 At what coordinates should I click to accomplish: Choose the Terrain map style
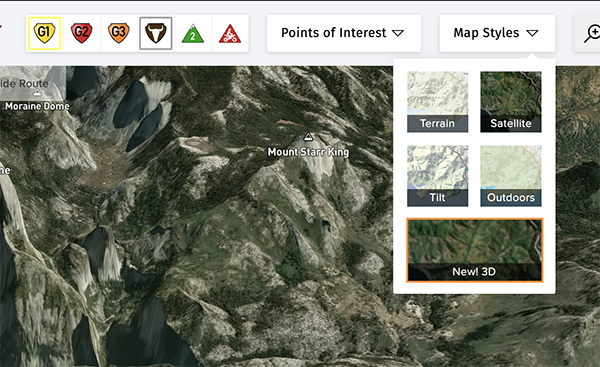click(x=437, y=102)
